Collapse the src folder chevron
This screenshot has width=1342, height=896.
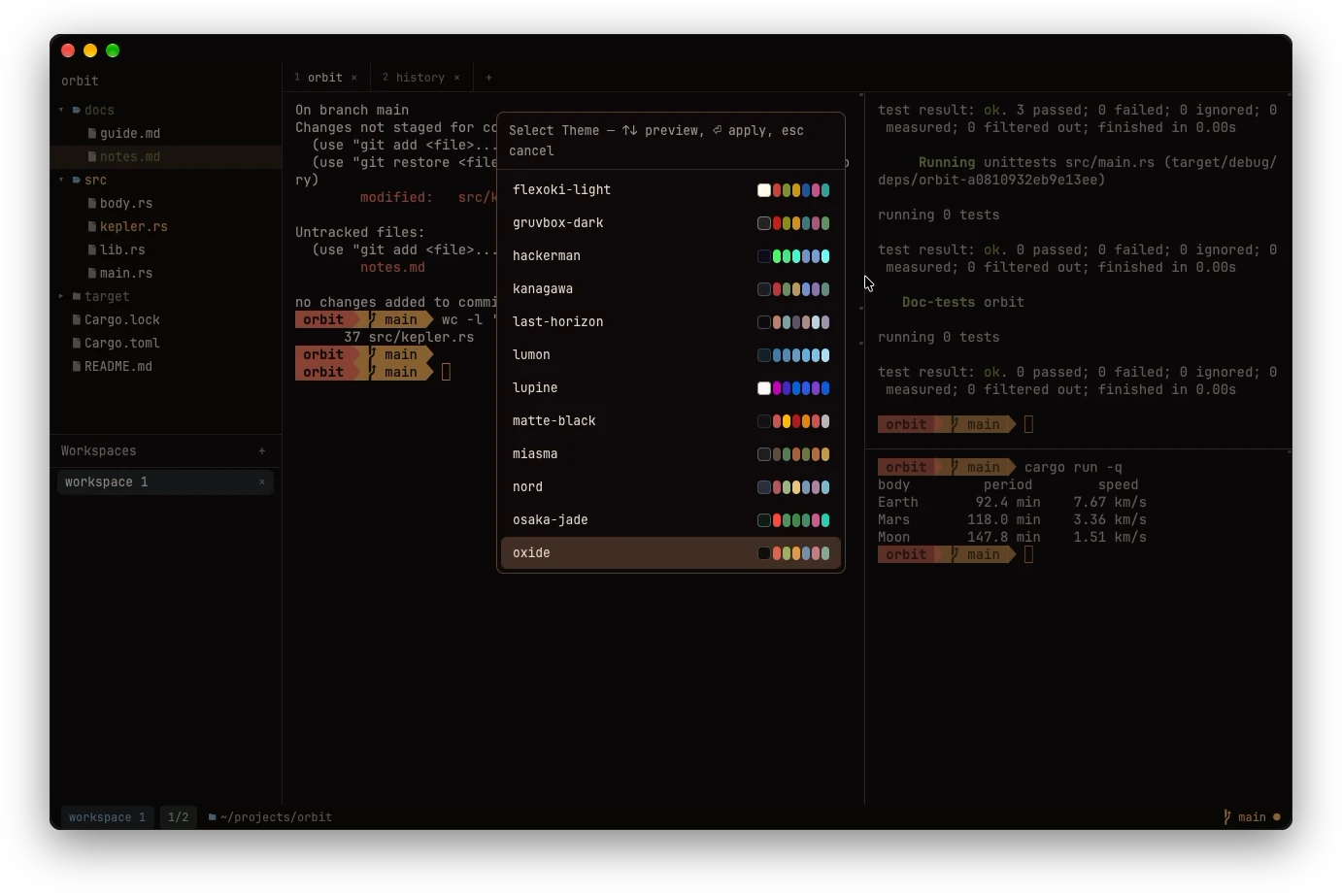point(61,181)
